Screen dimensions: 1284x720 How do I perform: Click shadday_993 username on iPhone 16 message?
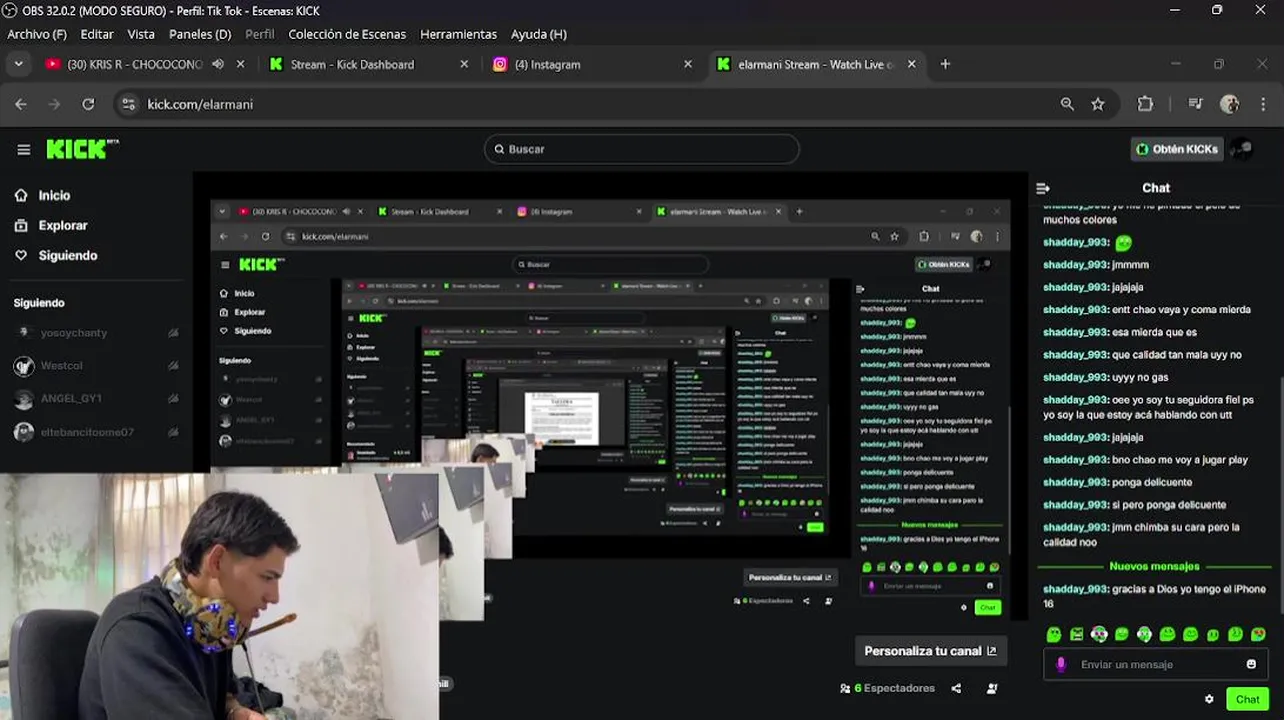pyautogui.click(x=1076, y=589)
